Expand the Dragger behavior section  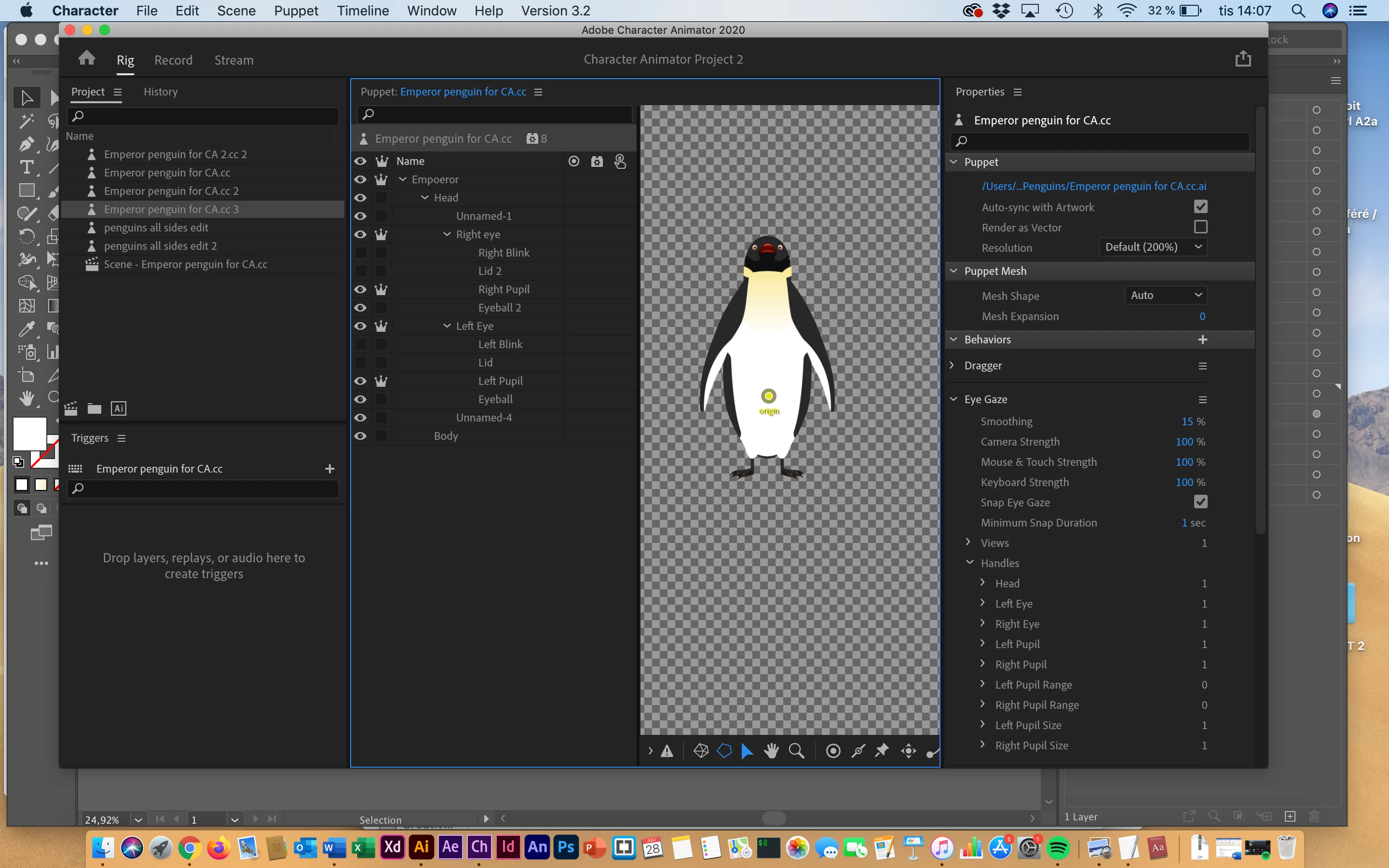point(952,365)
